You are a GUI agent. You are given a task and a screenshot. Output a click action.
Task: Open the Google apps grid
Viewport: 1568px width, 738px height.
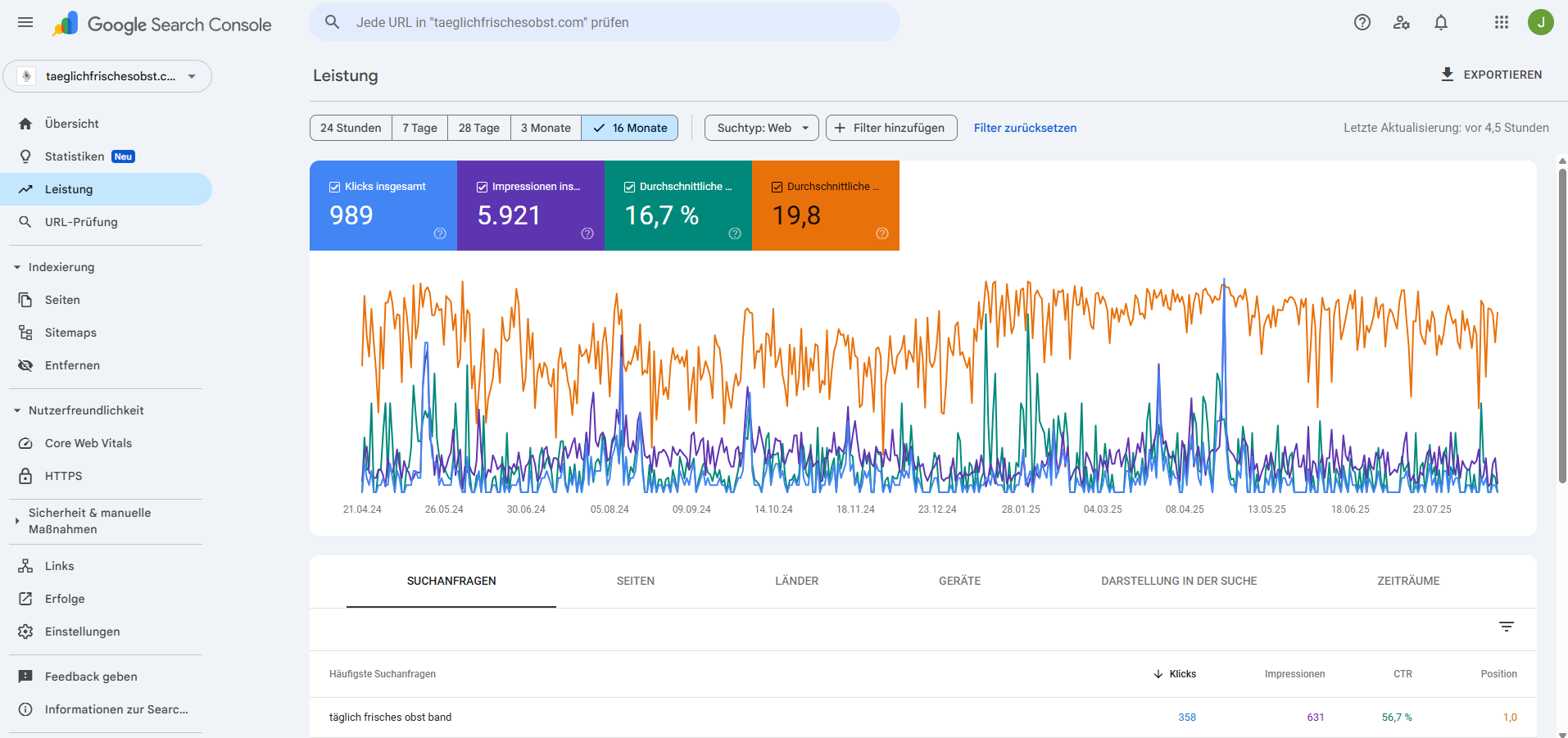pyautogui.click(x=1502, y=22)
